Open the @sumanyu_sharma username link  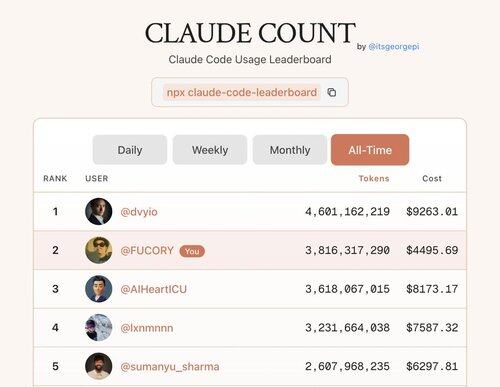[x=170, y=367]
